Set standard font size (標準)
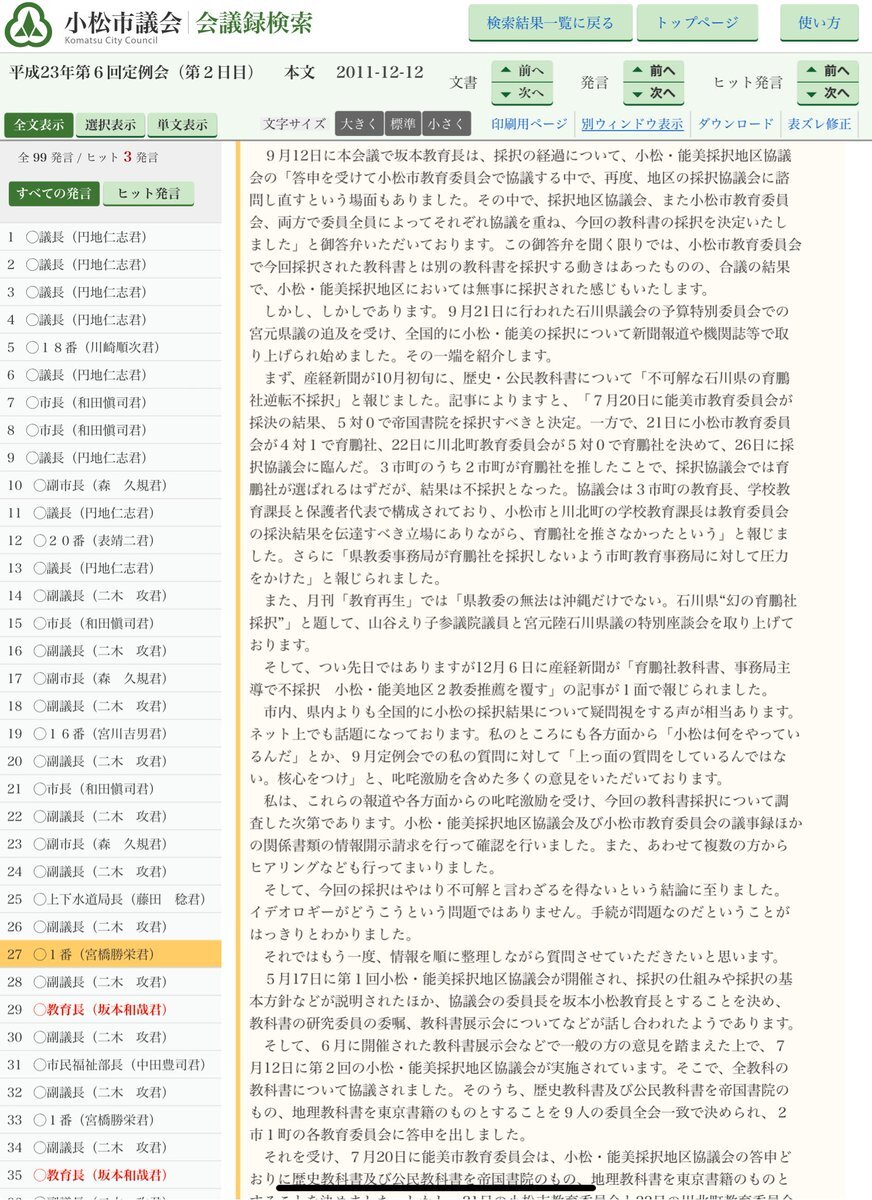 coord(402,124)
